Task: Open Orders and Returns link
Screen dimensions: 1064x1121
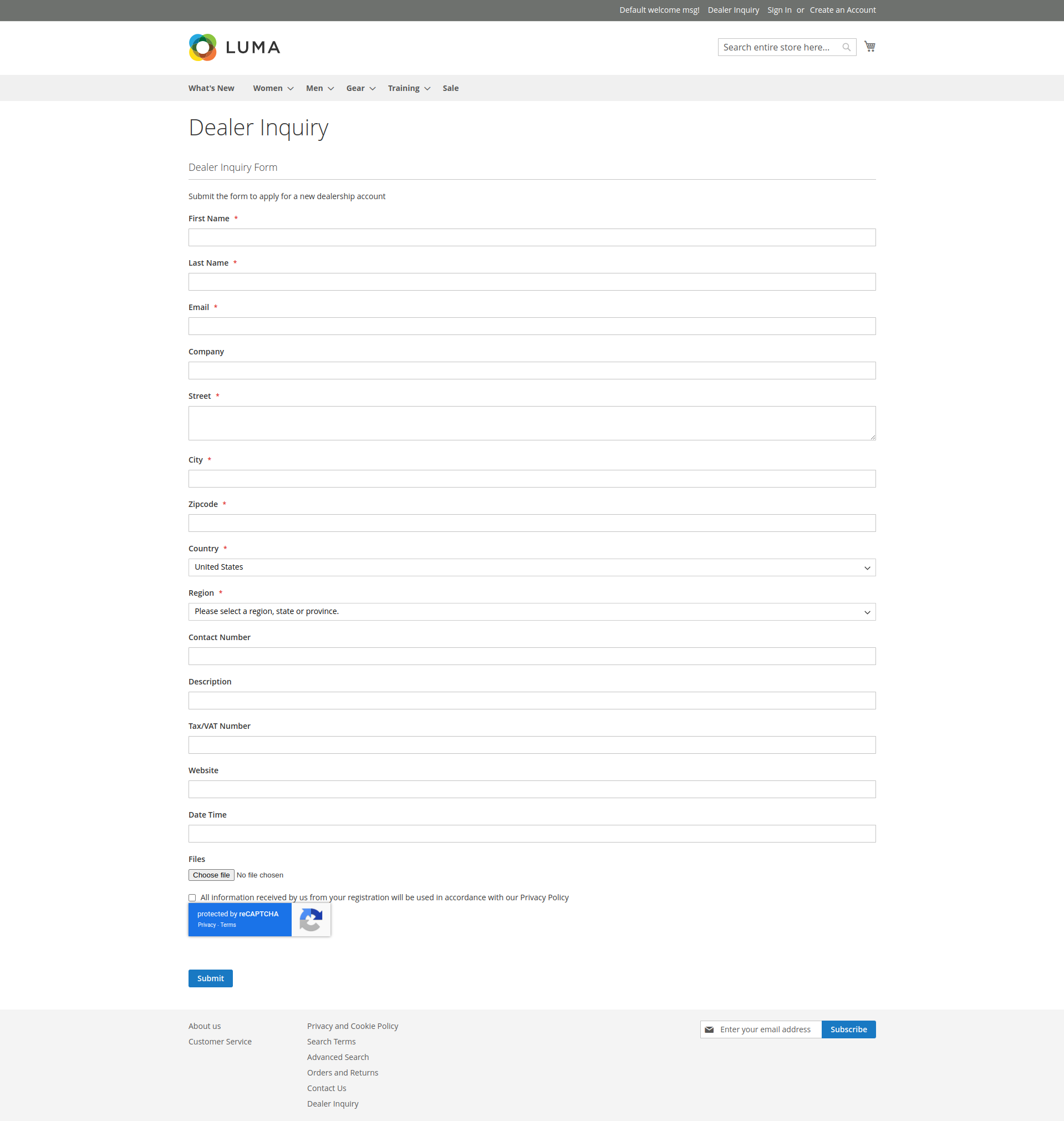Action: (x=342, y=1072)
